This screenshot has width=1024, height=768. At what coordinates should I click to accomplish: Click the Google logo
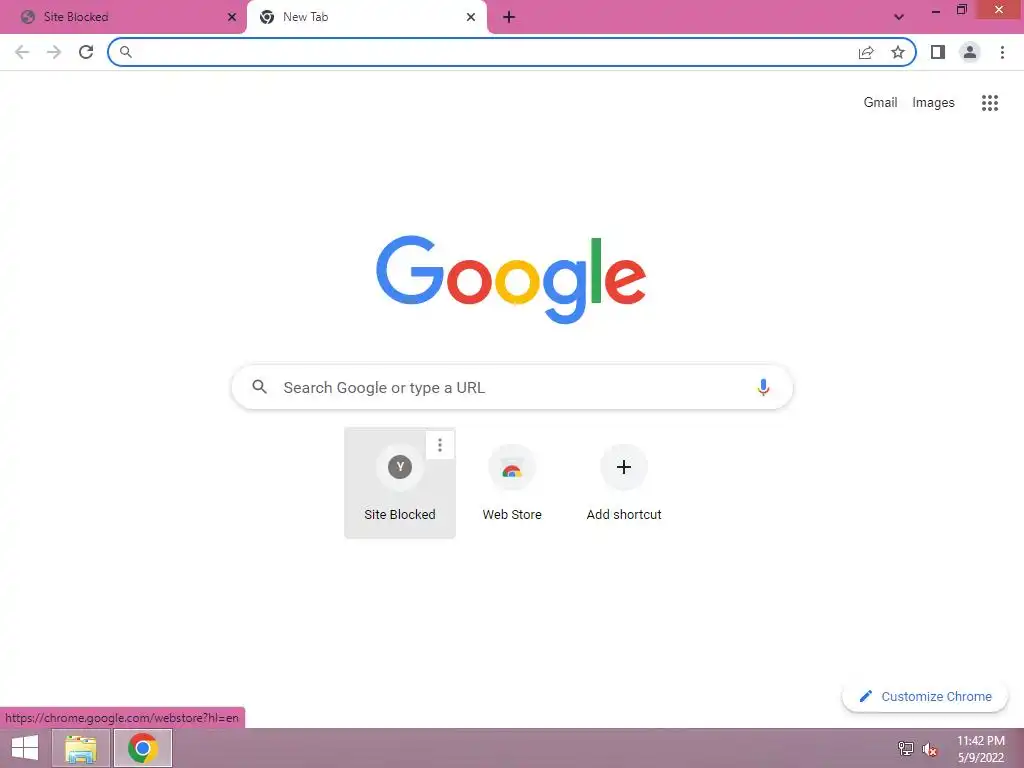[511, 280]
